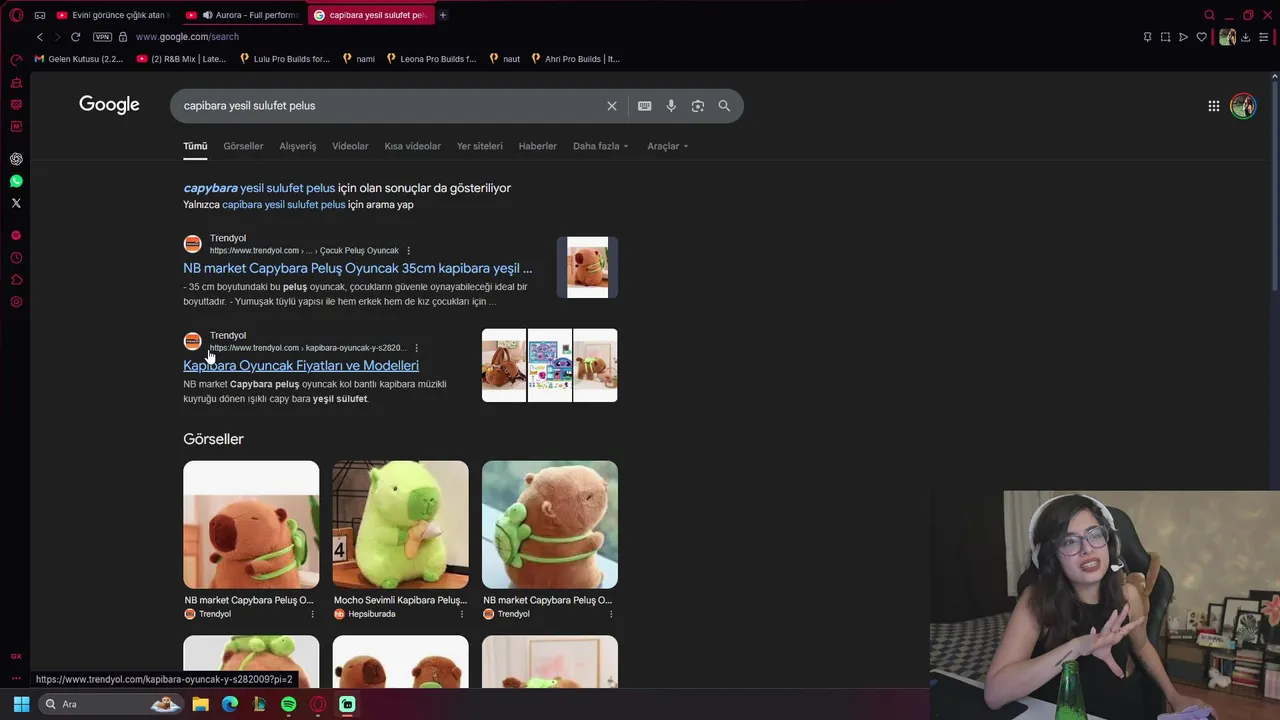Open three-dot menu under third image result
The width and height of the screenshot is (1280, 720).
(x=610, y=614)
